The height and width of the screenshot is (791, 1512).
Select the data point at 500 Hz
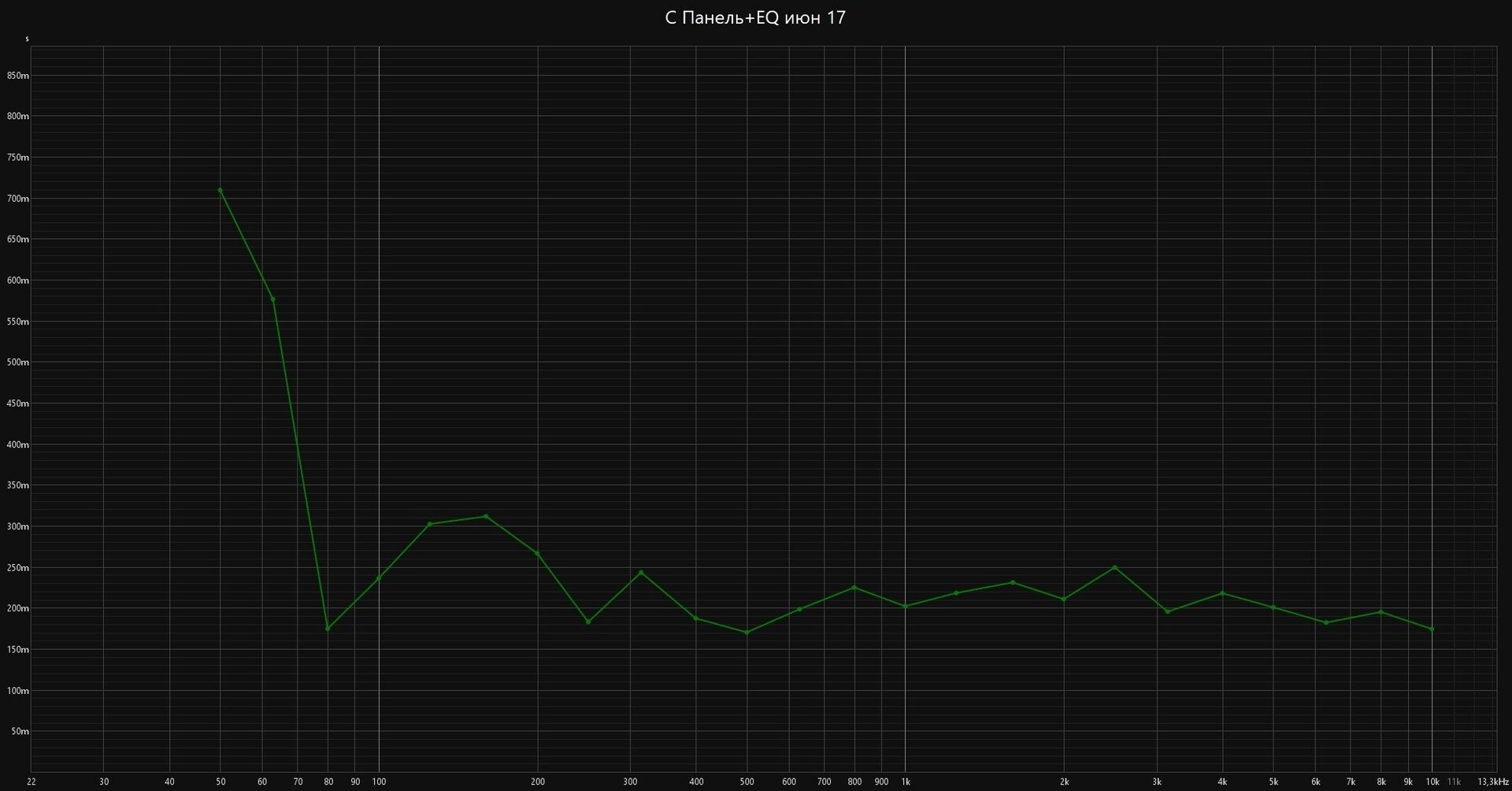[x=747, y=633]
